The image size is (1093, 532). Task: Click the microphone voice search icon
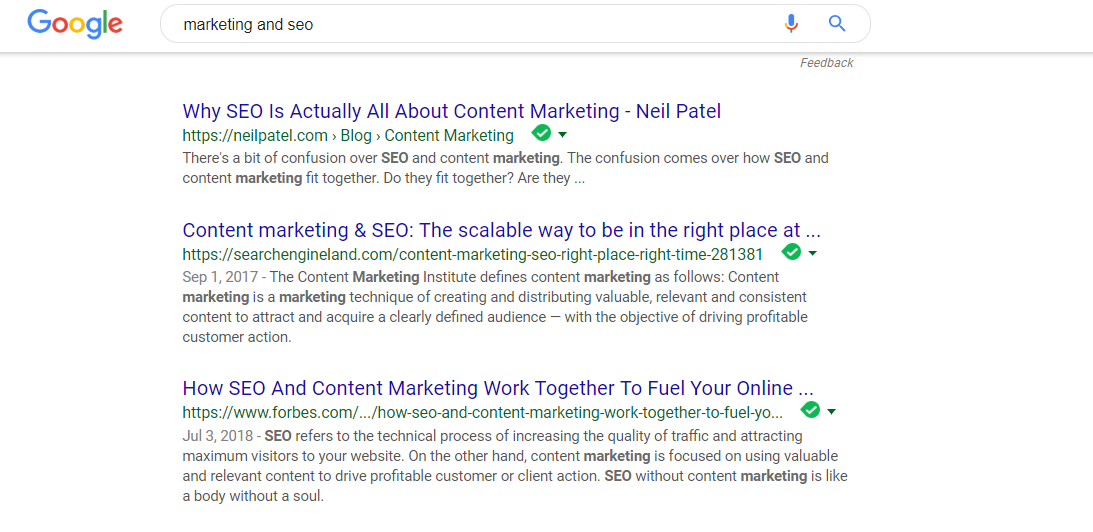[x=791, y=24]
